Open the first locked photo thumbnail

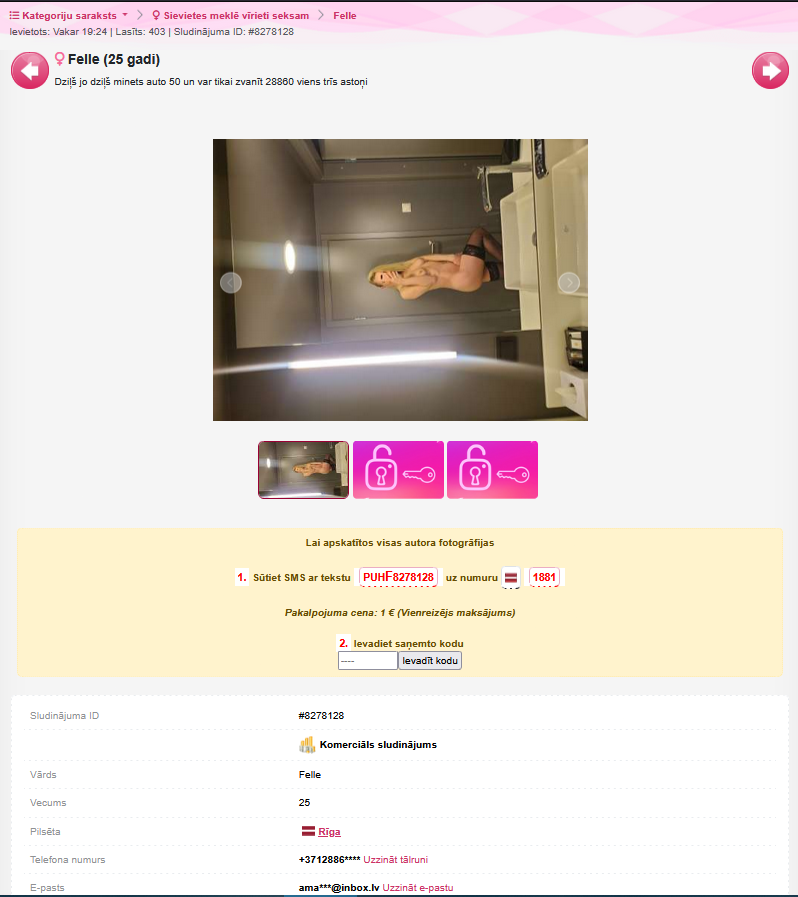pyautogui.click(x=398, y=470)
